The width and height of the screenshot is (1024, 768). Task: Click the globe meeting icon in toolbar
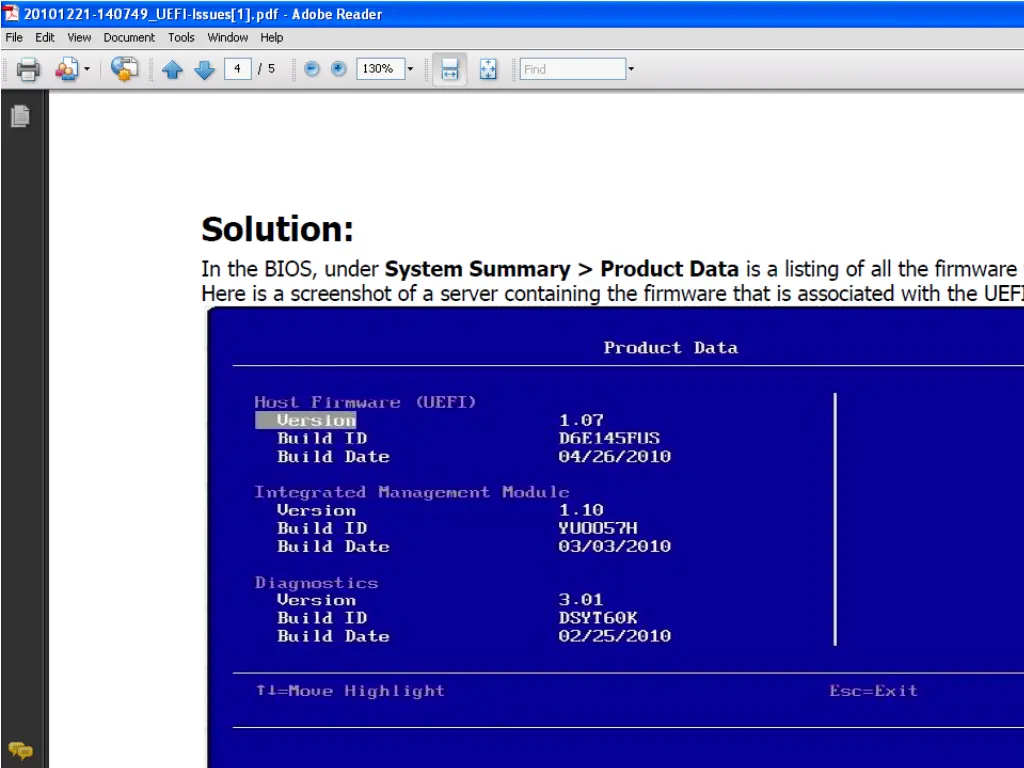[x=124, y=69]
